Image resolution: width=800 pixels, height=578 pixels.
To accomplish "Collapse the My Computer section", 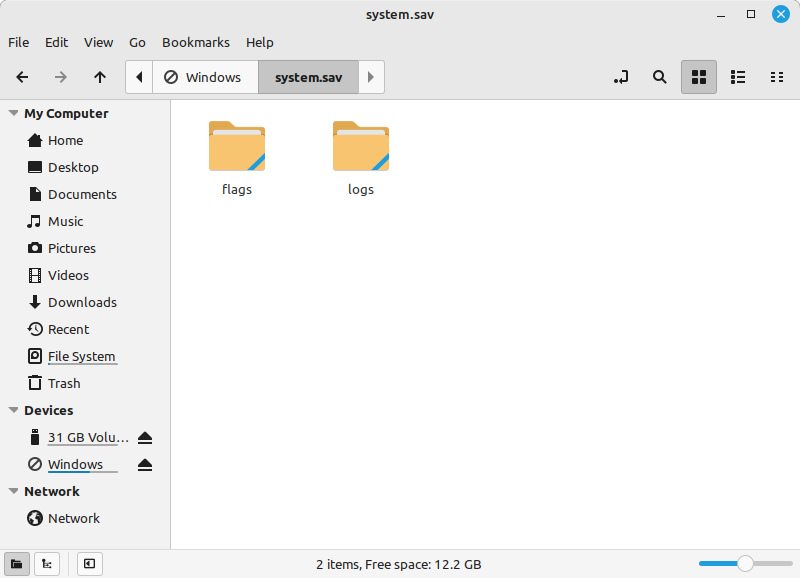I will click(14, 113).
